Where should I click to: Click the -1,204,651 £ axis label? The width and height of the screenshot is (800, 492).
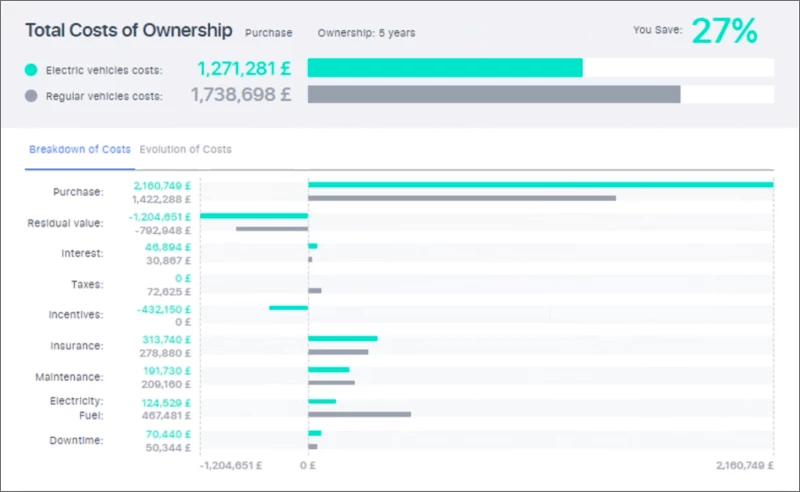click(x=231, y=465)
